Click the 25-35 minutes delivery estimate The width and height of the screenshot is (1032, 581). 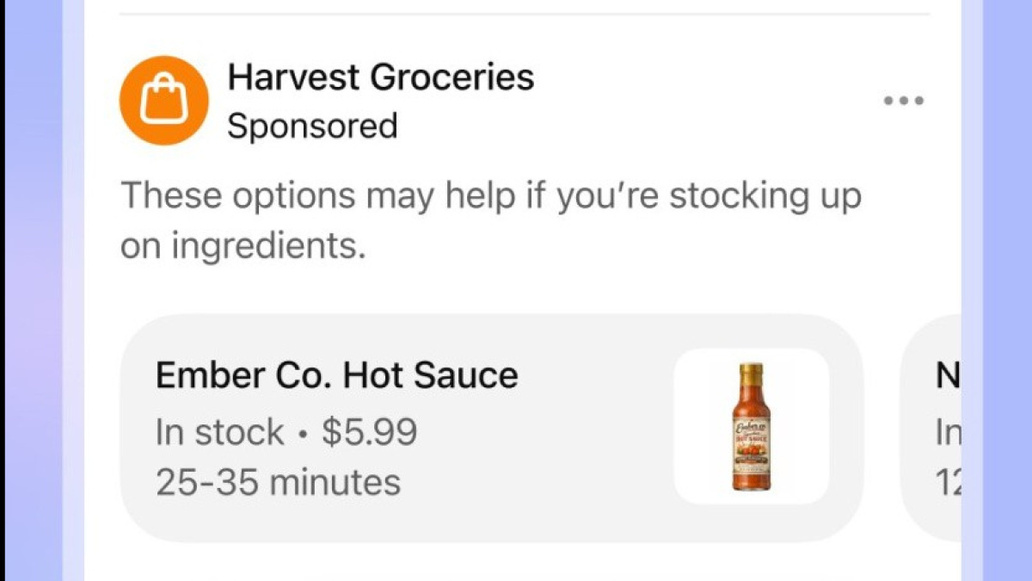point(278,483)
